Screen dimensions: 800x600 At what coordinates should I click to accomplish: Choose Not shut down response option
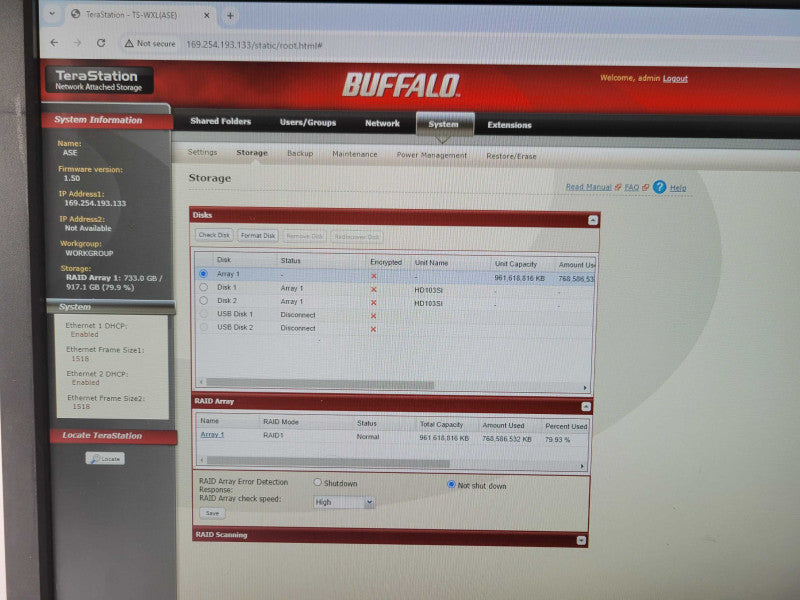[451, 484]
